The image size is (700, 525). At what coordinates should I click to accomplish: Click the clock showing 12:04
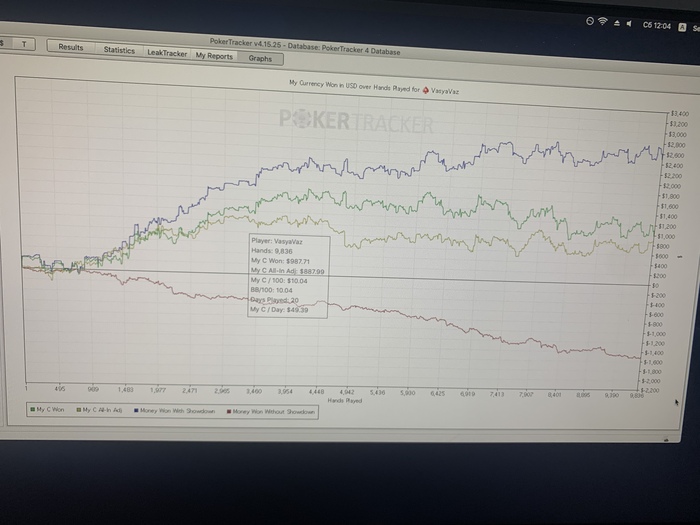657,26
